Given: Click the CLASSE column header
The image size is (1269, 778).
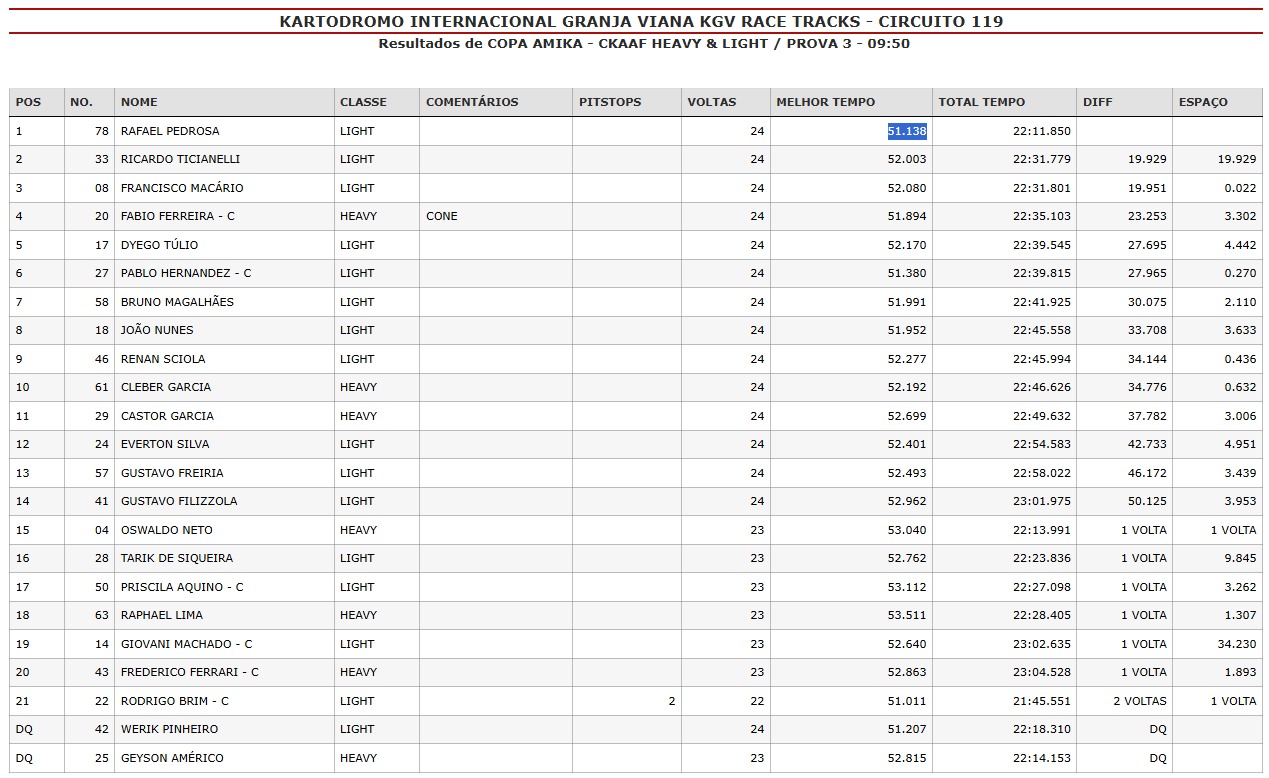Looking at the screenshot, I should coord(377,102).
